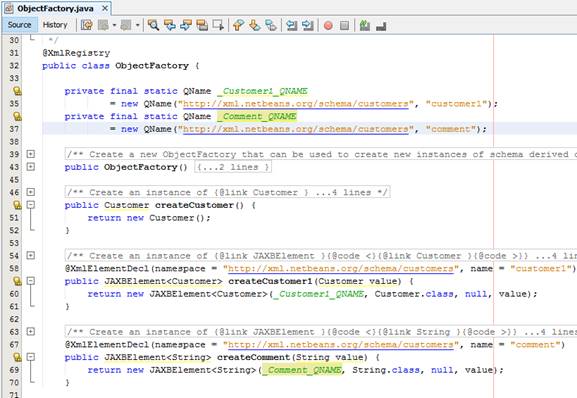Click line number 45 in gutter
The image size is (577, 398).
(14, 180)
